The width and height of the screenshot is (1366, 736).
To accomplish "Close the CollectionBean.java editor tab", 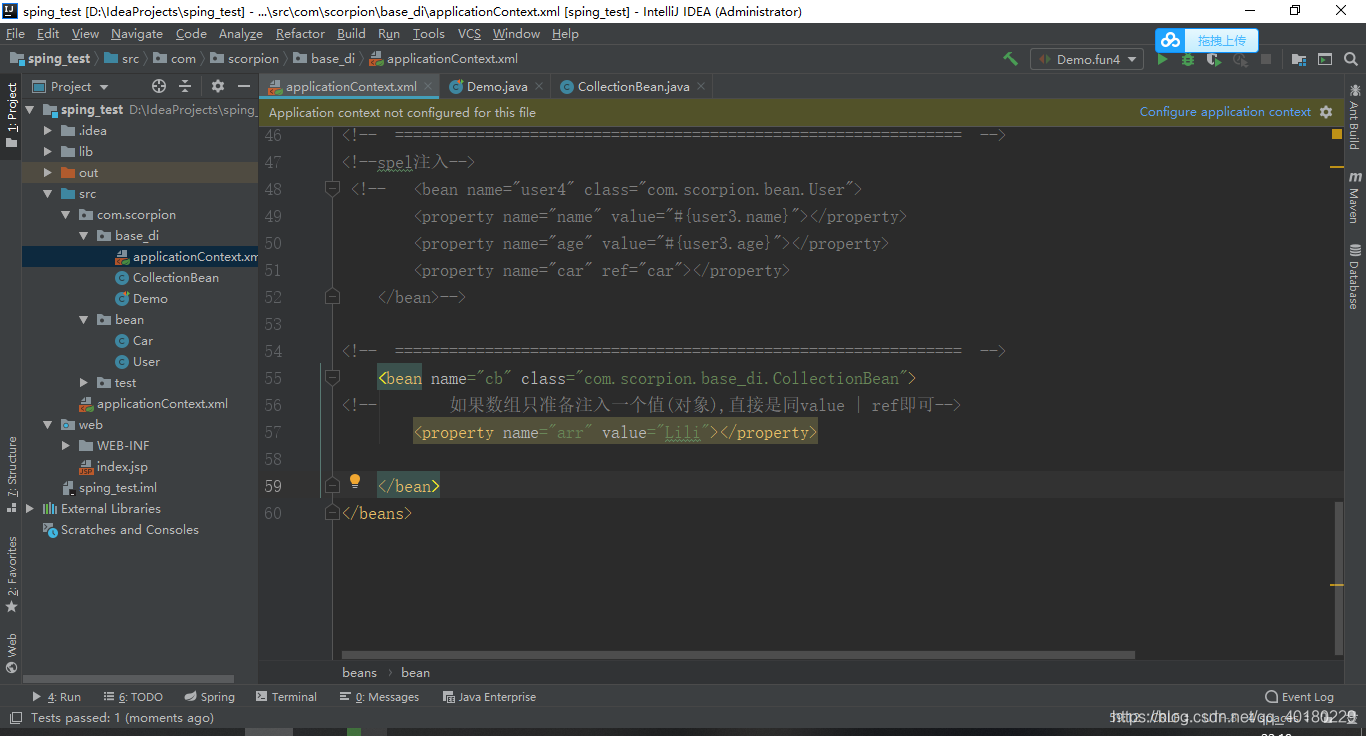I will [x=701, y=87].
